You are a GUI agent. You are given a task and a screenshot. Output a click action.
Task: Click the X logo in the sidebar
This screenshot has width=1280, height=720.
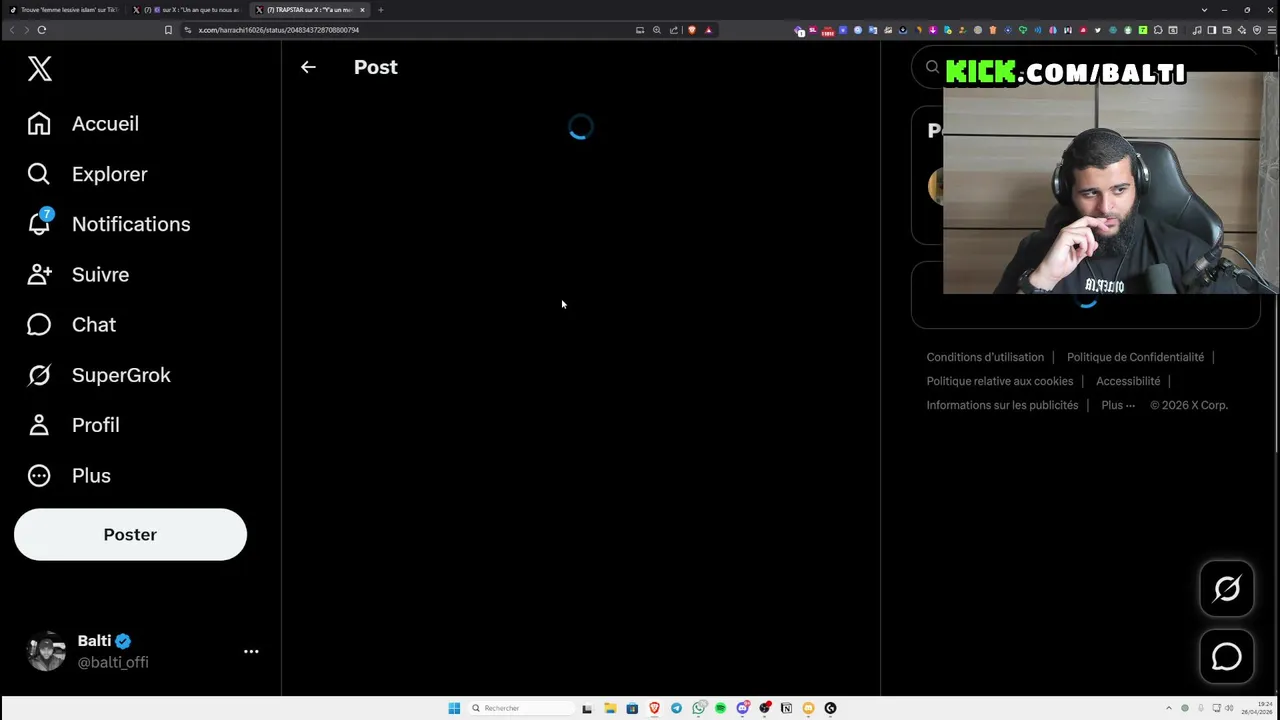point(40,68)
